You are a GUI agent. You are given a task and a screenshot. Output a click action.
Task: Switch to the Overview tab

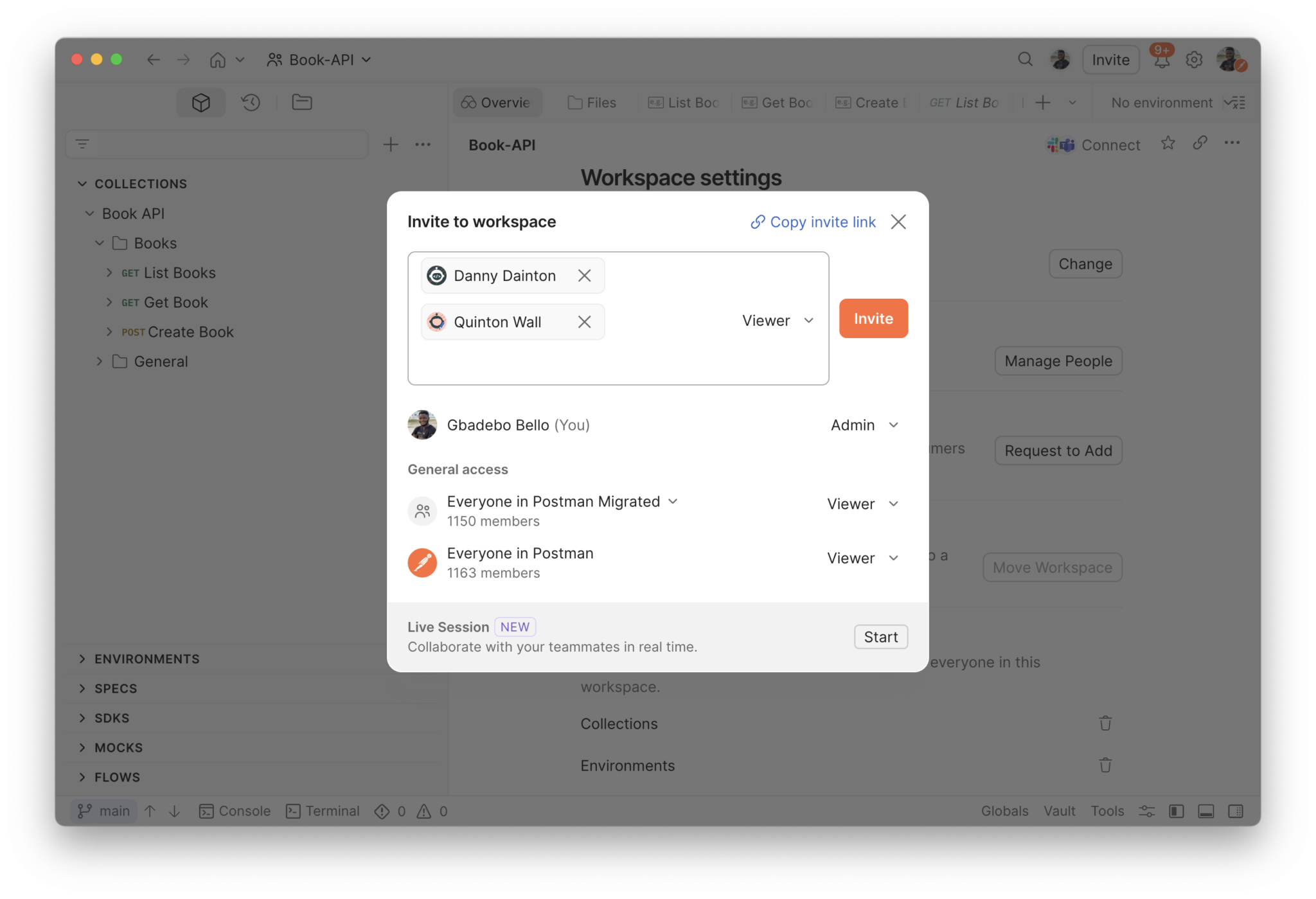coord(497,103)
